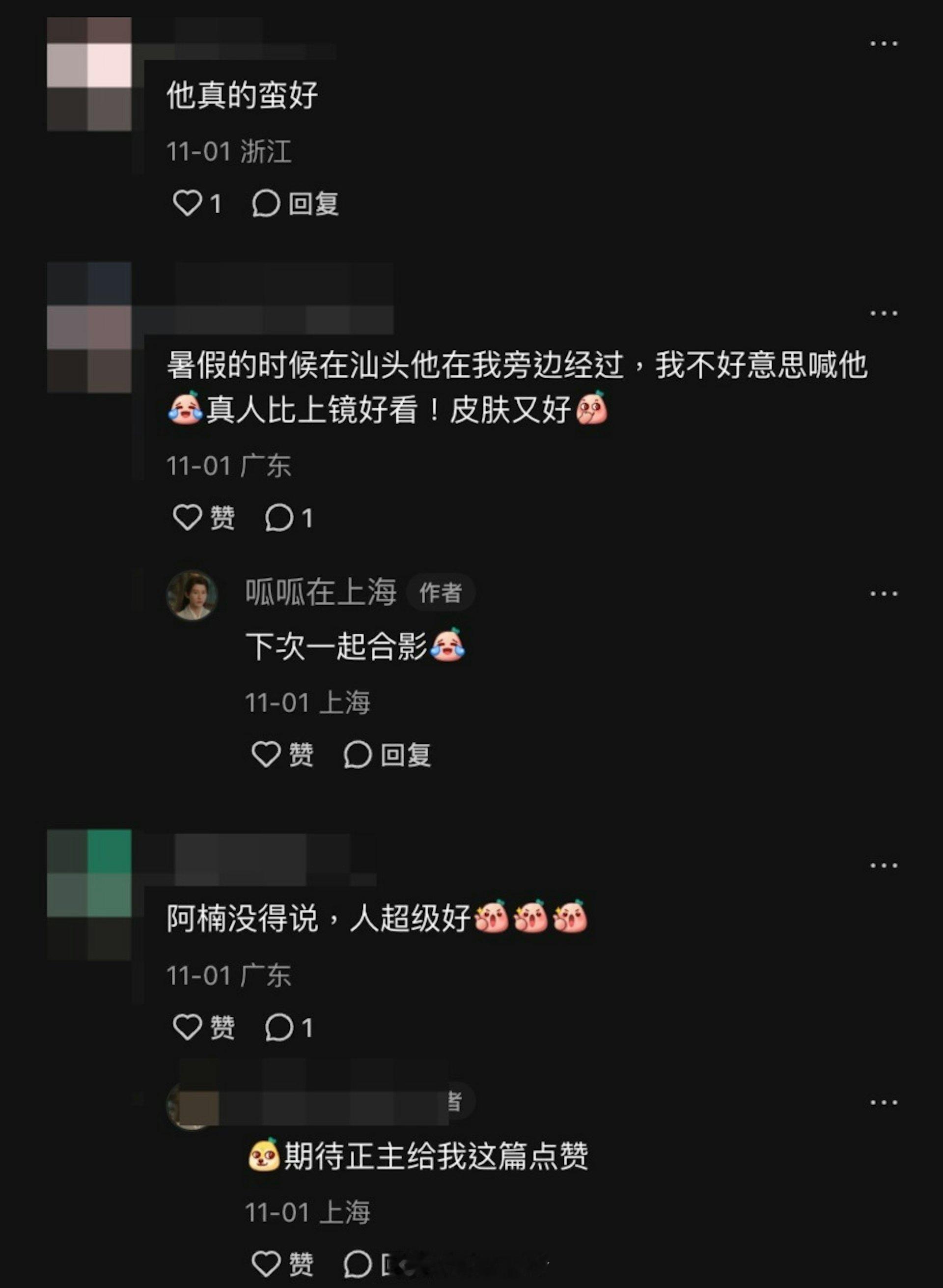Screen dimensions: 943x1288
Task: Open the three-dot menu of the 阿楠没得说 comment
Action: click(884, 866)
